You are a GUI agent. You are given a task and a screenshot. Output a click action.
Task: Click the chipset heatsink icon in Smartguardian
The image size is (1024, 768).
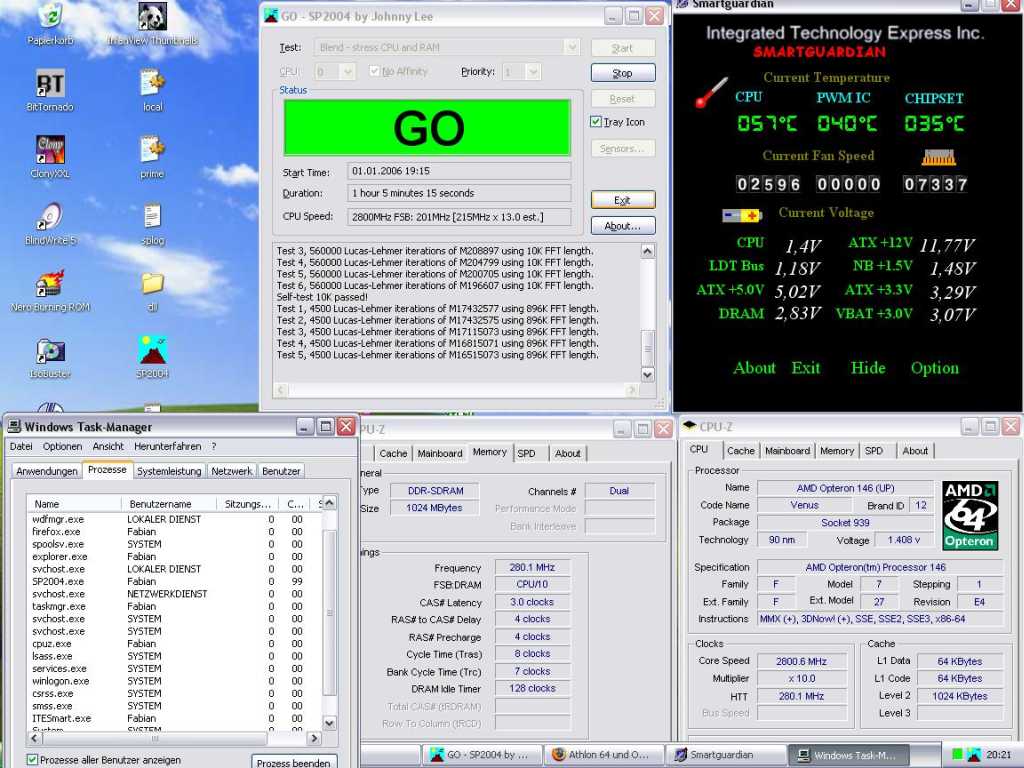click(938, 157)
